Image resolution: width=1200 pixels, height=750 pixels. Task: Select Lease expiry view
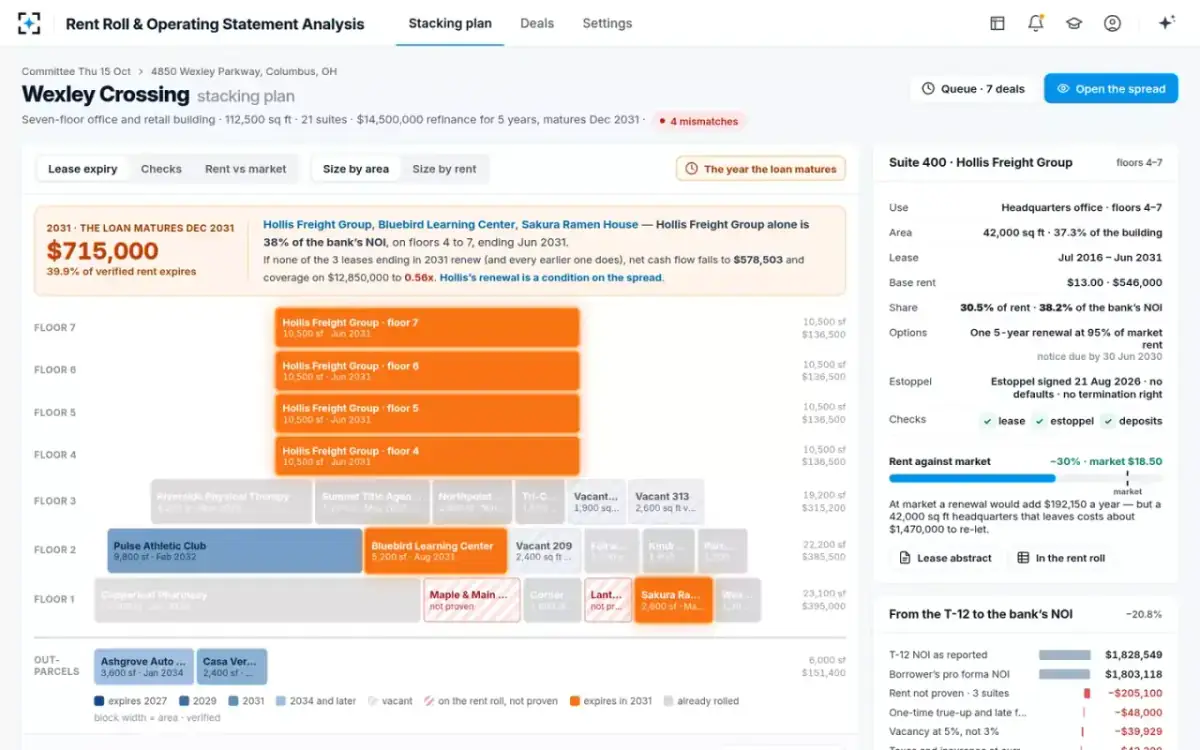[83, 169]
